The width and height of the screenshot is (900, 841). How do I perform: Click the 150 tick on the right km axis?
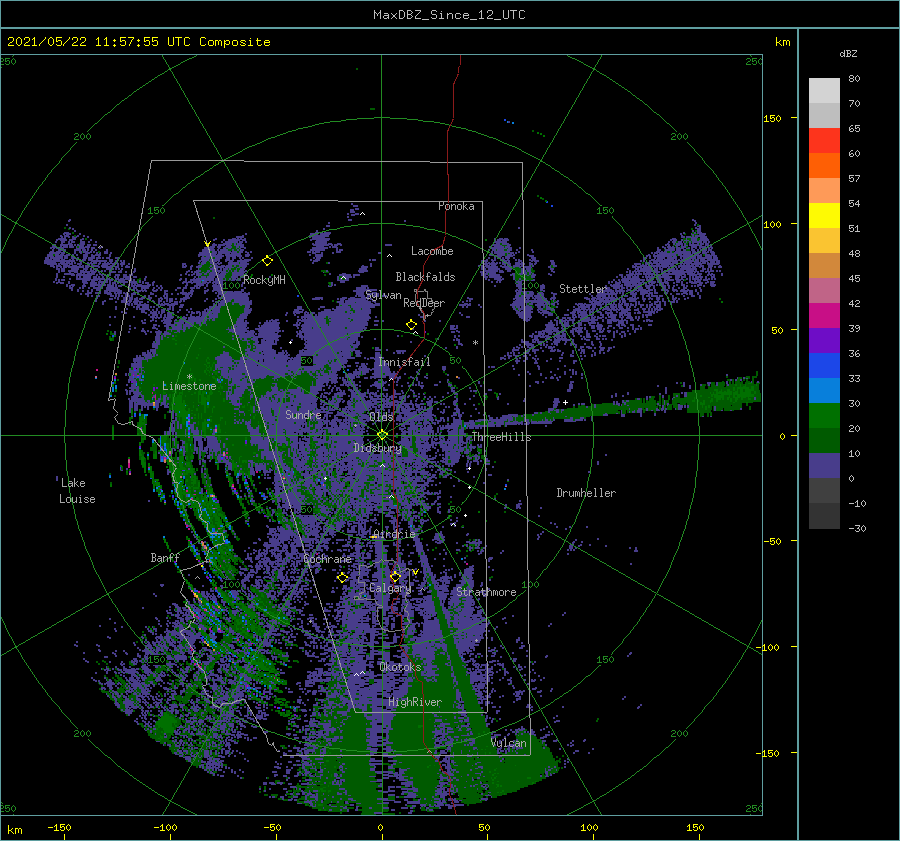tap(772, 118)
